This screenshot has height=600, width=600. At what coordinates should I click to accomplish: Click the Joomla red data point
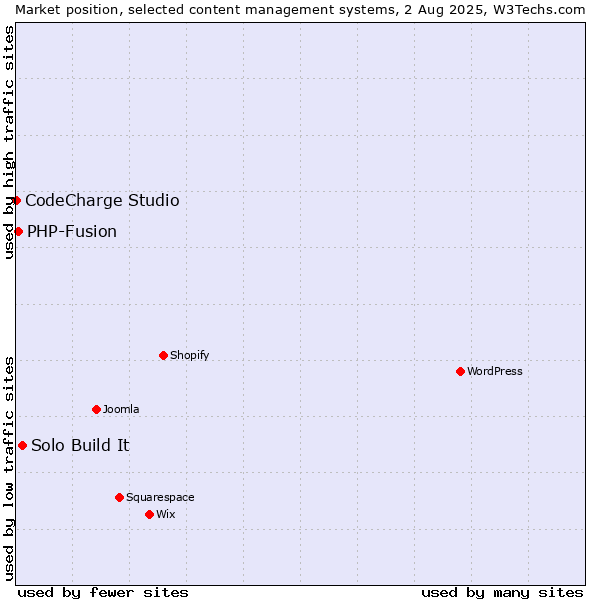[96, 409]
